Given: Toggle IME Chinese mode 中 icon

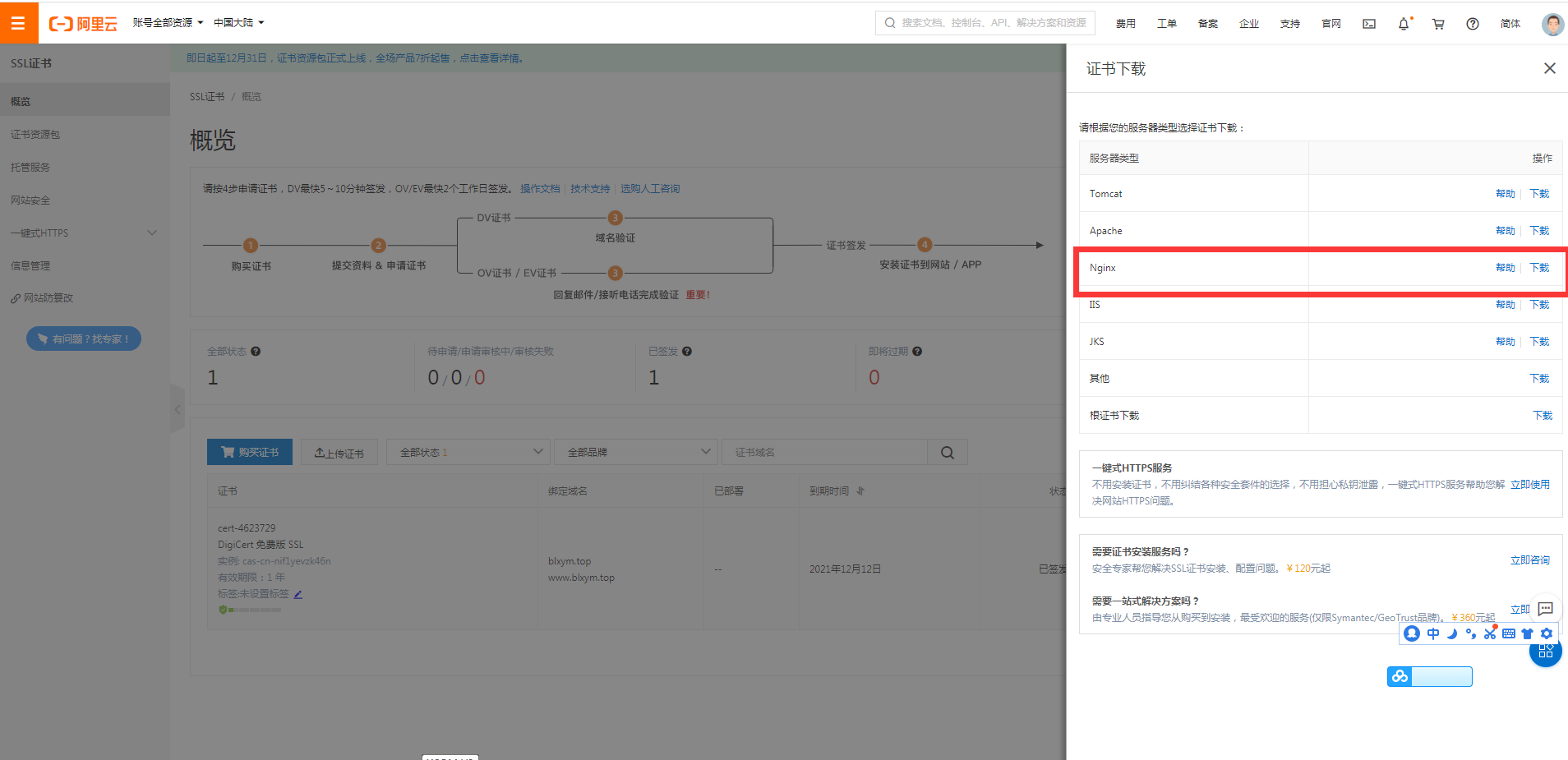Looking at the screenshot, I should pyautogui.click(x=1433, y=633).
